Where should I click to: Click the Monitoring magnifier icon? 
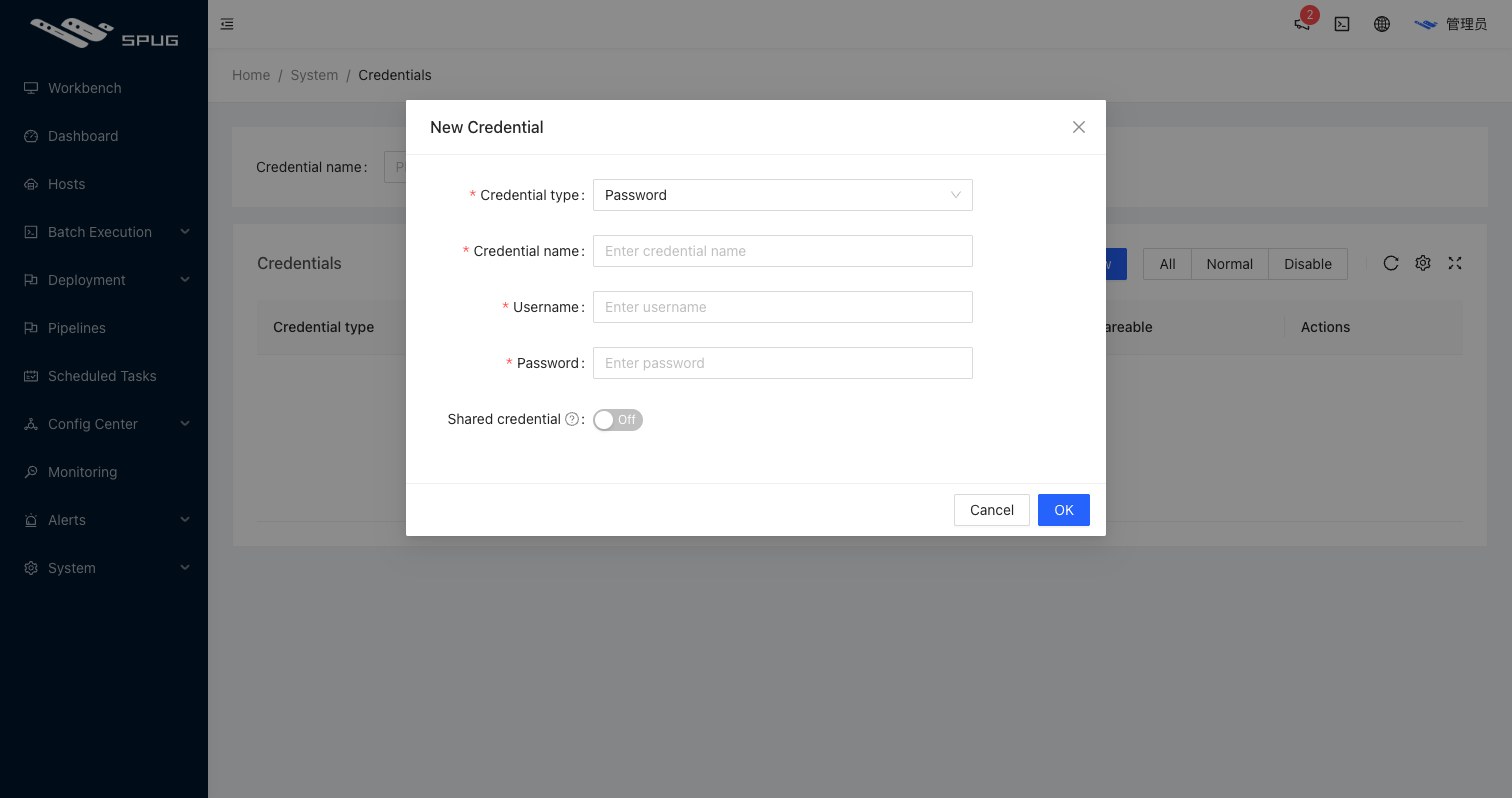pyautogui.click(x=31, y=472)
